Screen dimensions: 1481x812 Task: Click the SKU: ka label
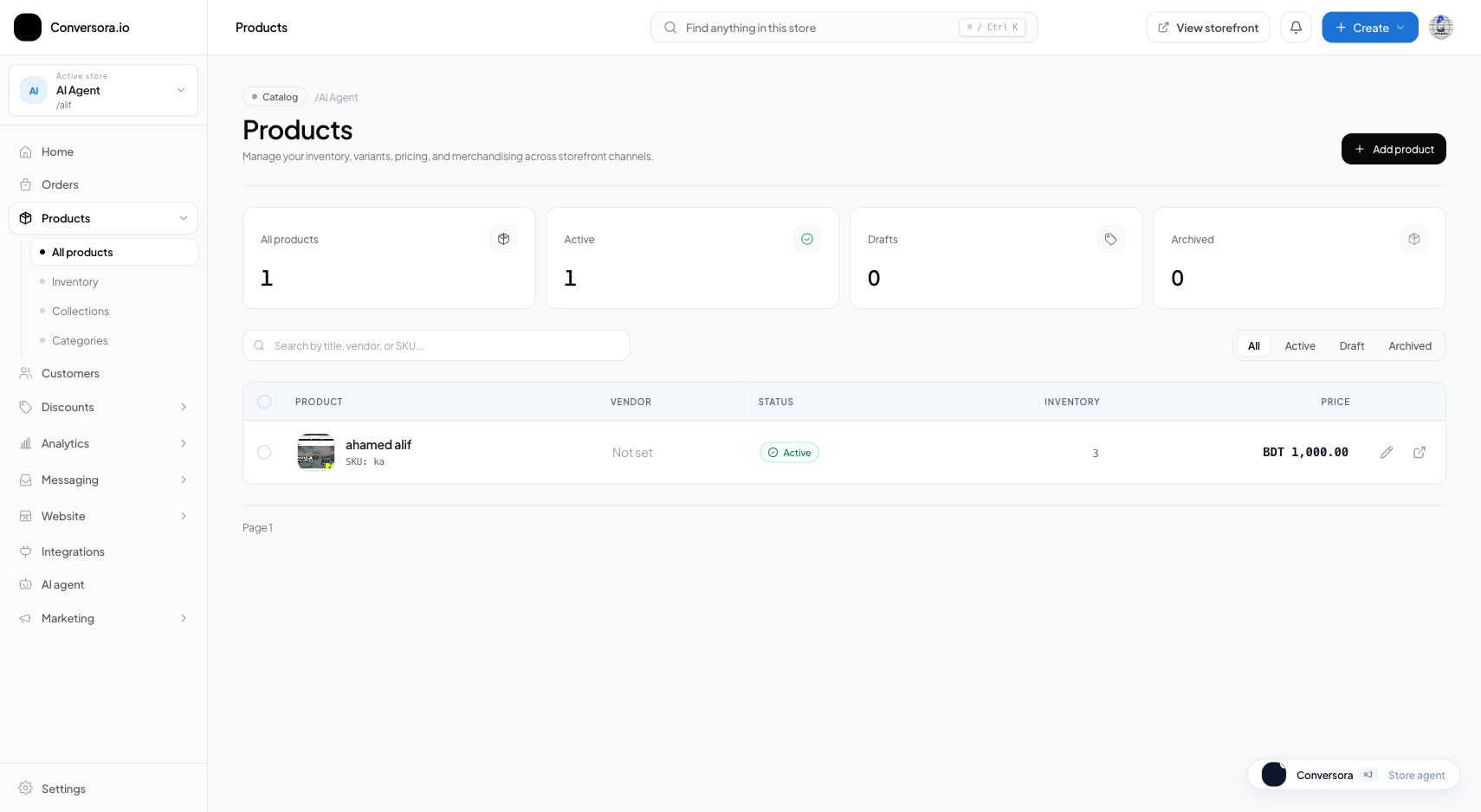tap(365, 461)
